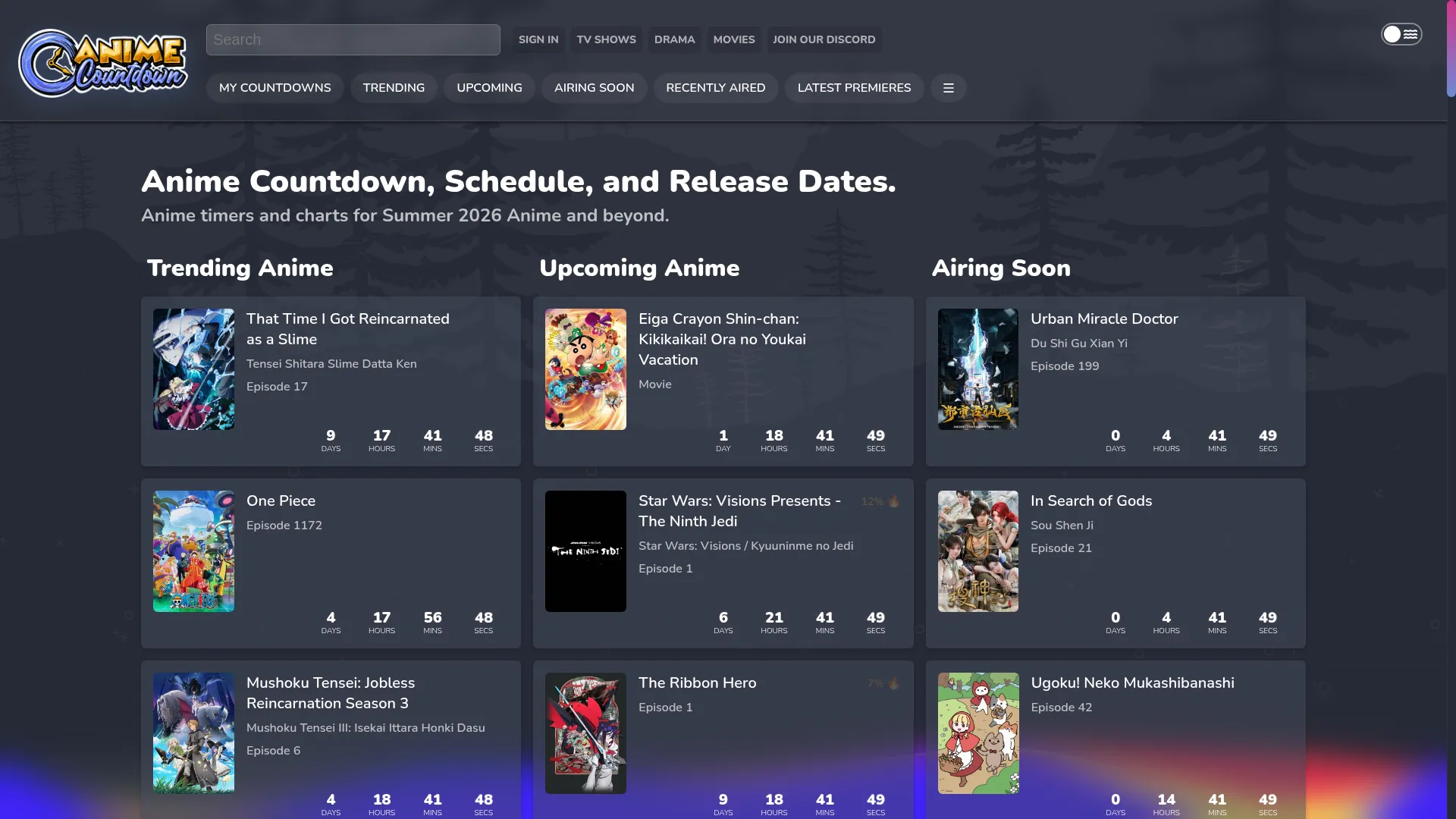1456x819 pixels.
Task: Click the flame icon next to 7%
Action: pos(894,683)
